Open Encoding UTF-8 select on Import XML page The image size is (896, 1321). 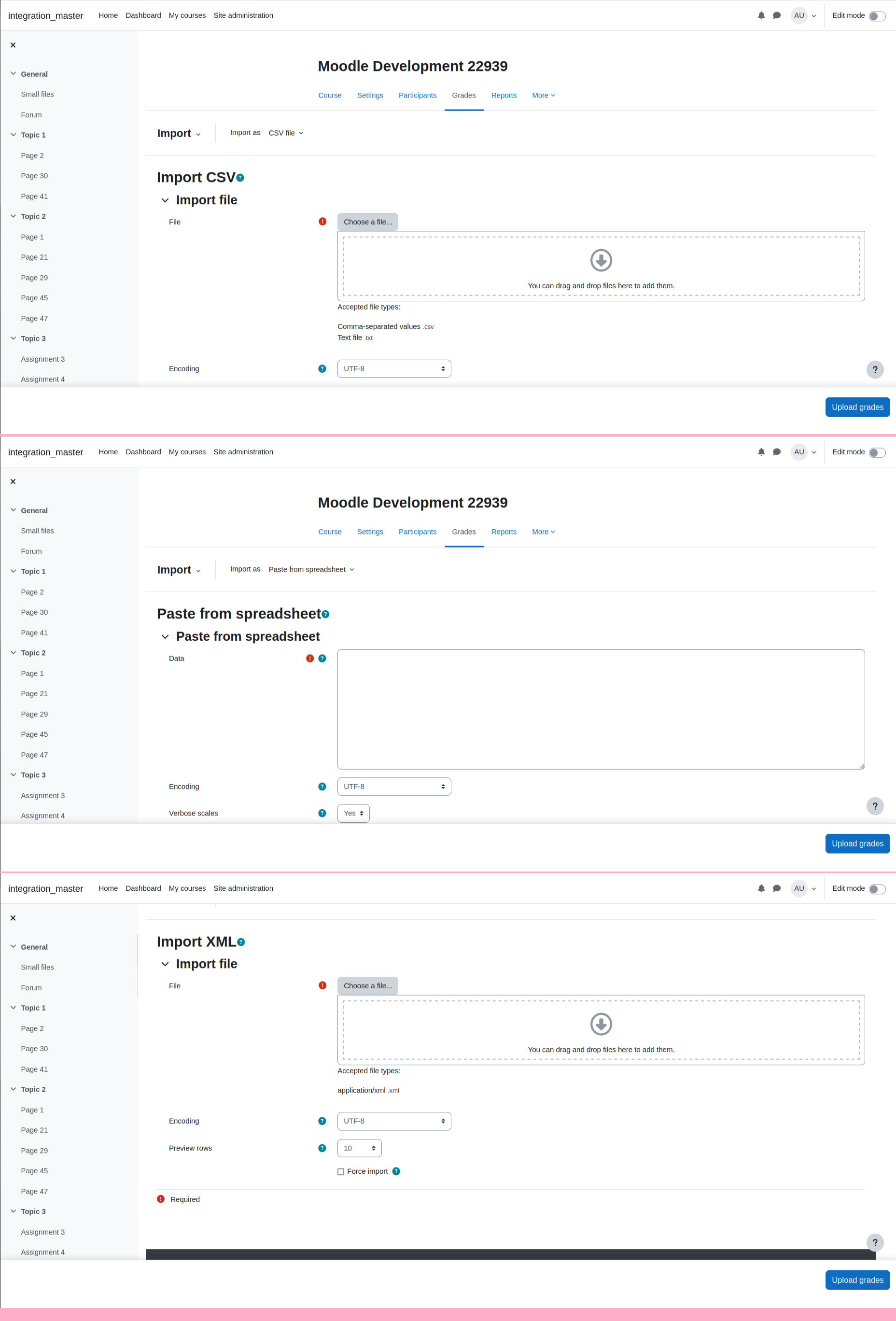[x=394, y=1122]
